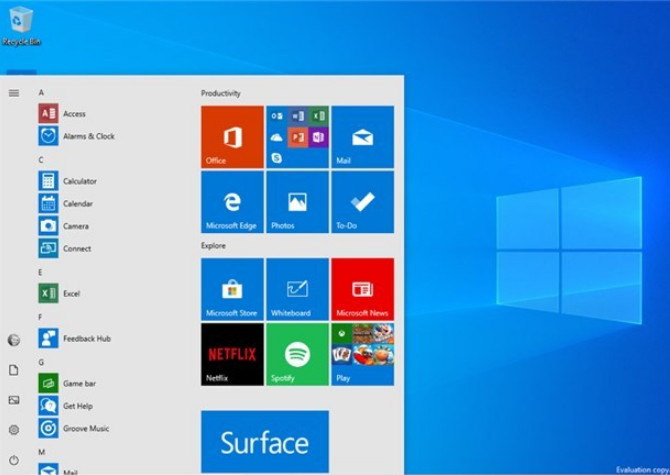670x475 pixels.
Task: Open the Office tile
Action: pyautogui.click(x=232, y=137)
